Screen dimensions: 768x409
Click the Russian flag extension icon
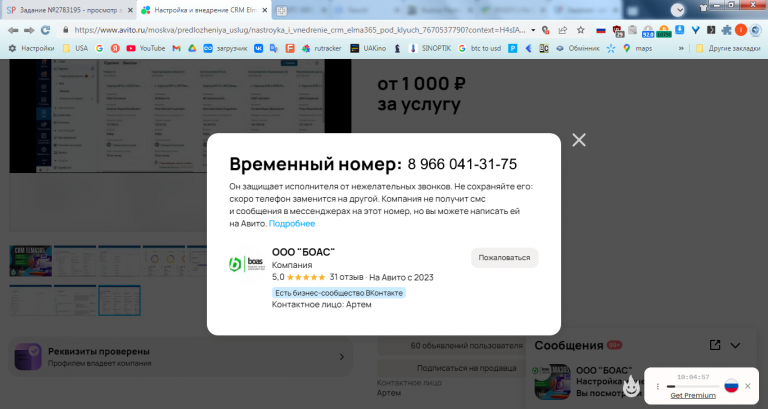600,30
